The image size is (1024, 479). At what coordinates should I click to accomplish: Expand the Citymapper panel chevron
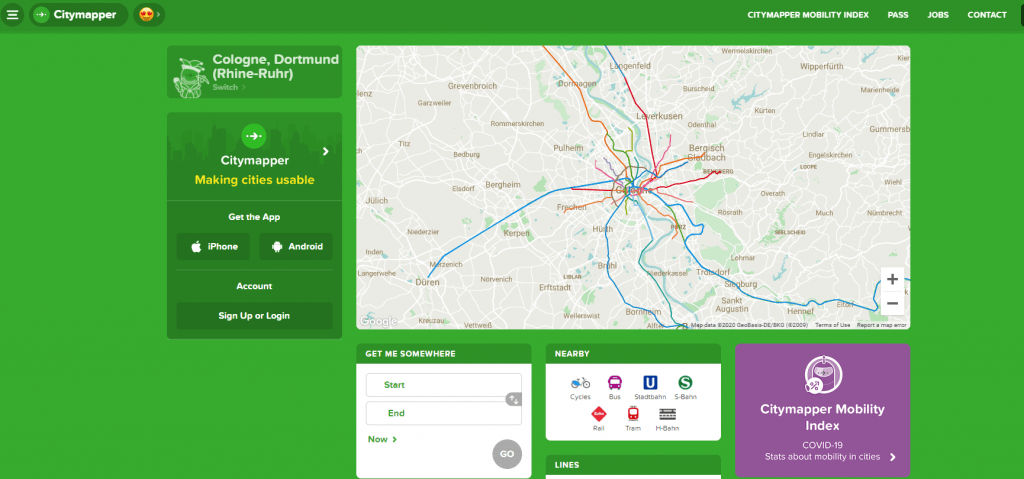pos(325,152)
